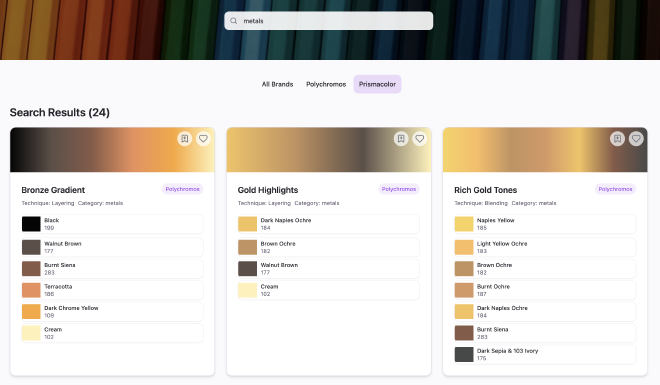Open the Gold Highlights gradient banner
This screenshot has width=660, height=385.
tap(329, 150)
